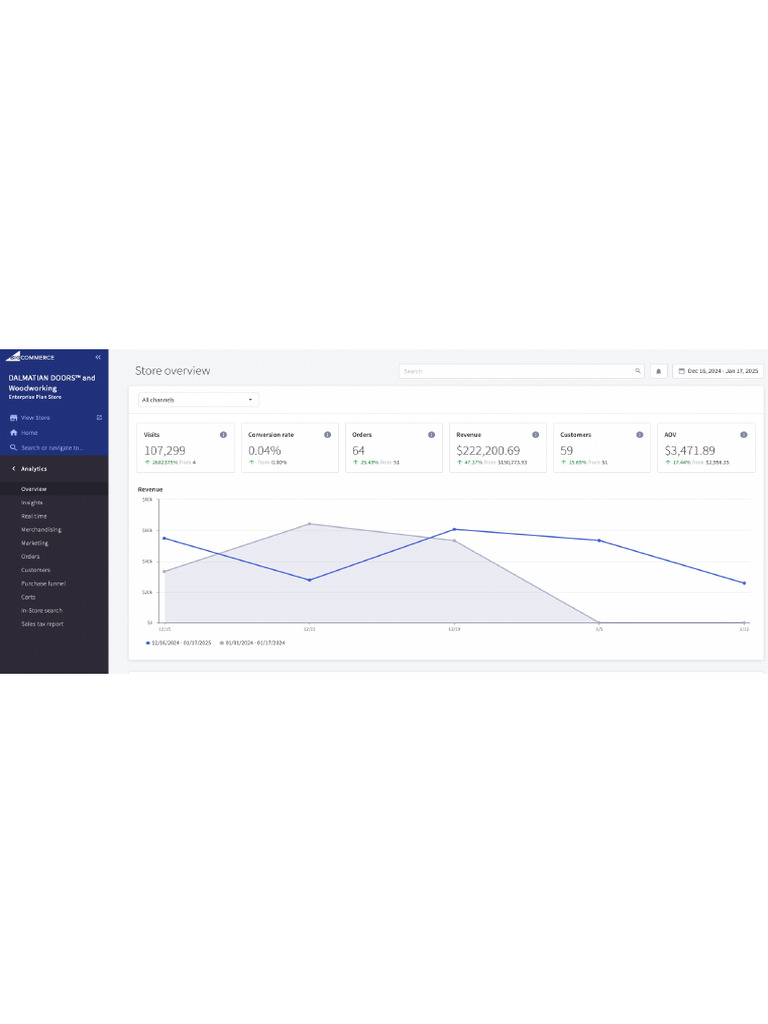This screenshot has width=768, height=1024.
Task: Open Insights analytics page
Action: click(32, 503)
